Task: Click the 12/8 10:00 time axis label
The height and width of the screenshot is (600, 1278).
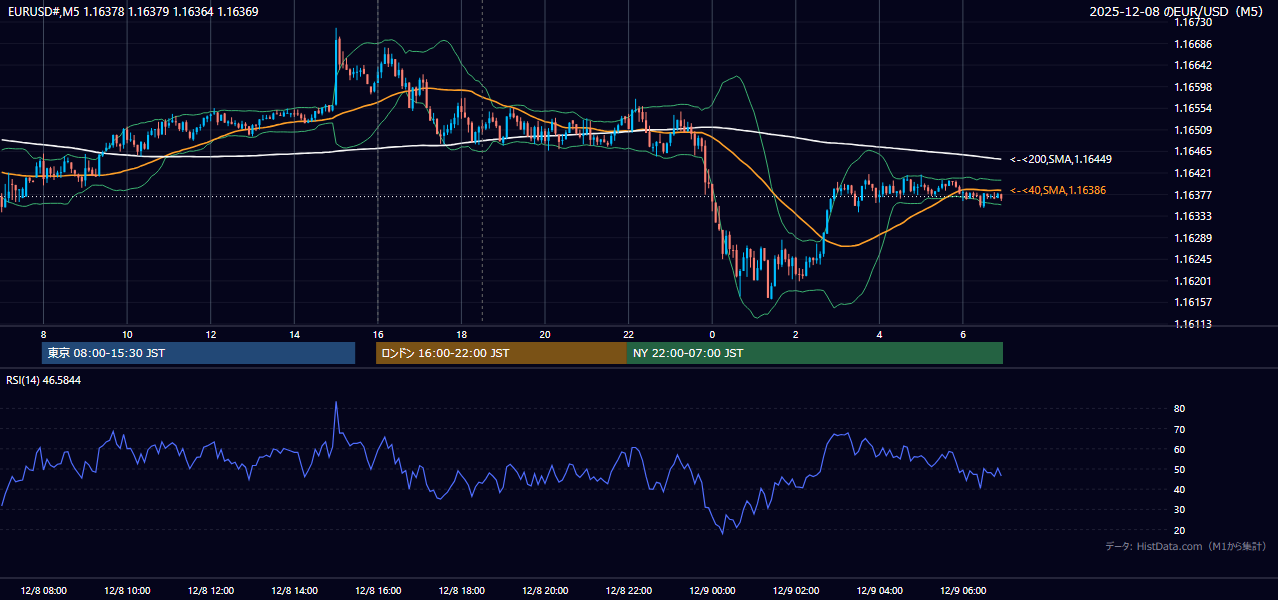Action: tap(127, 591)
